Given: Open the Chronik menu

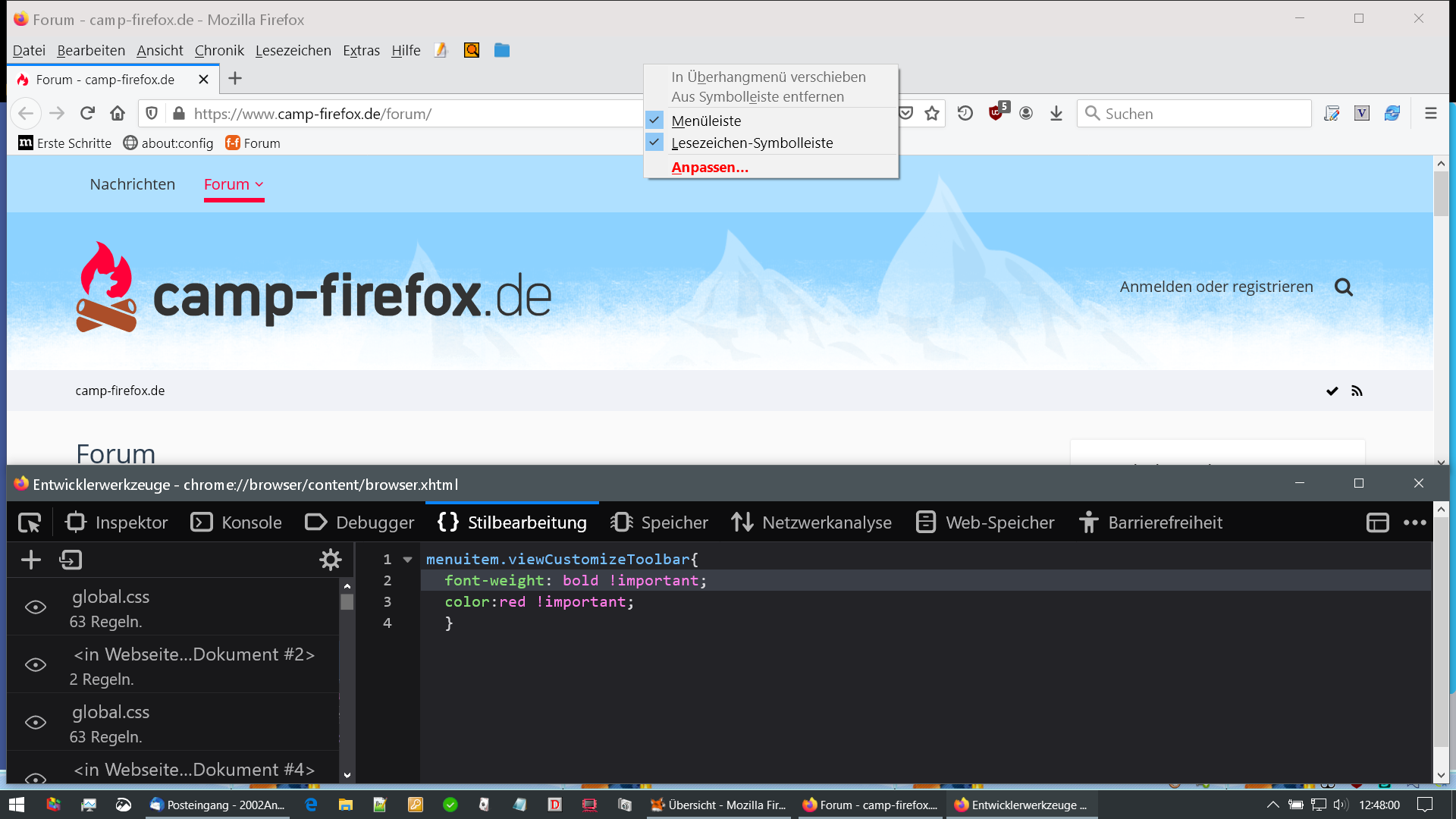Looking at the screenshot, I should pyautogui.click(x=219, y=51).
